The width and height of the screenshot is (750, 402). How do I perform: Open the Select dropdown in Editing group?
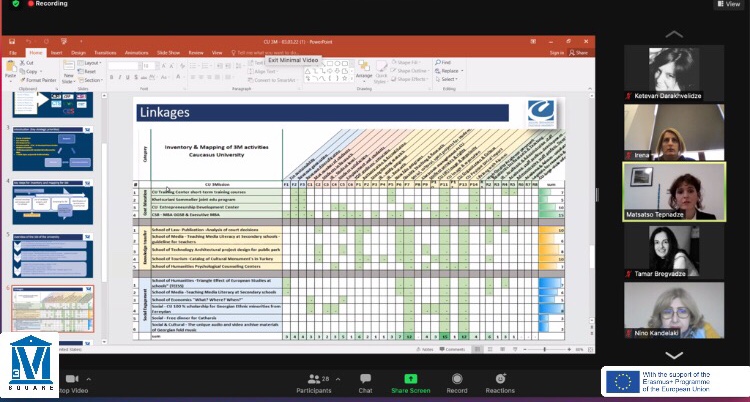(x=447, y=79)
